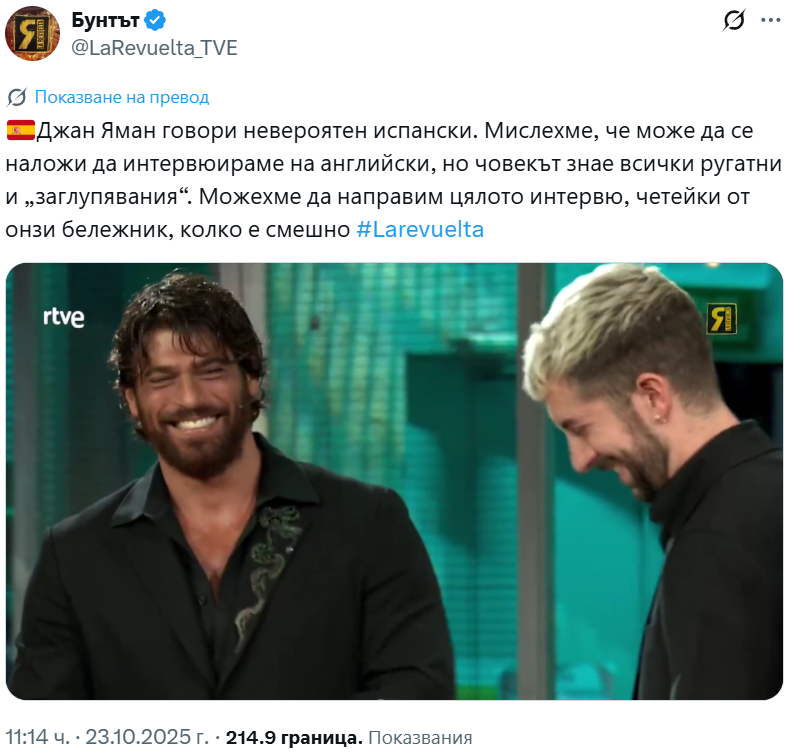Show translation via Показване на превод link
The image size is (787, 753).
(x=122, y=97)
